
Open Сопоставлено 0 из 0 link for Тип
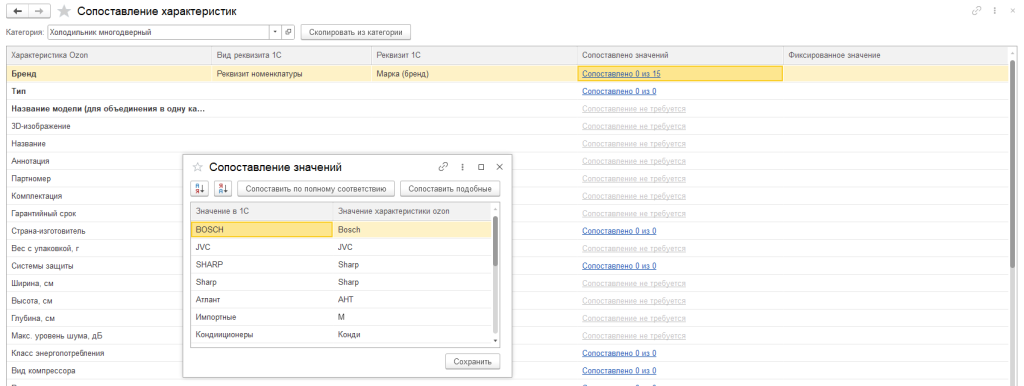click(619, 91)
